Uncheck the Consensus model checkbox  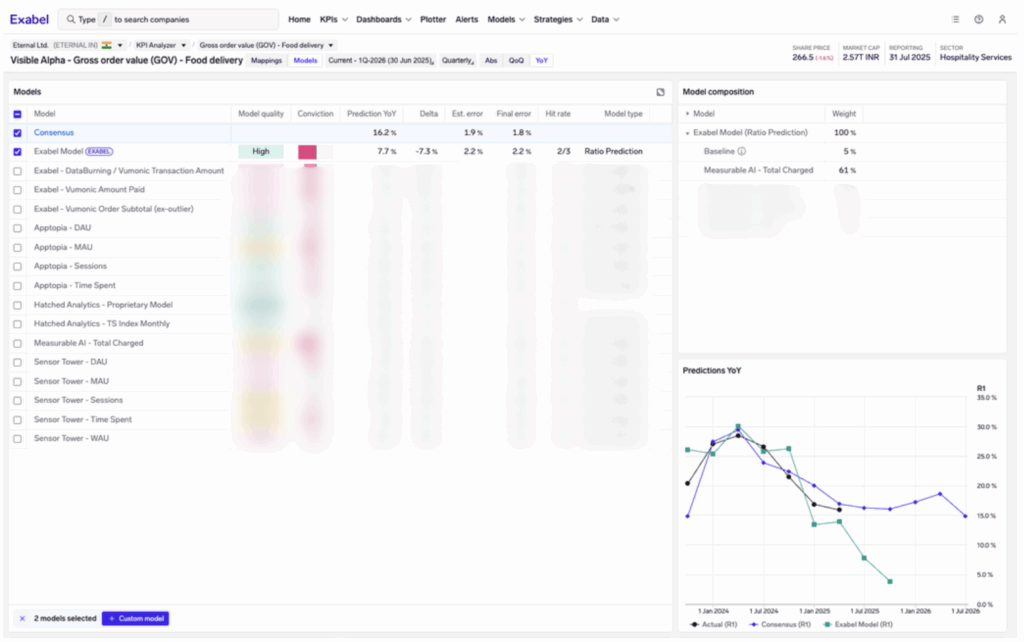click(18, 133)
